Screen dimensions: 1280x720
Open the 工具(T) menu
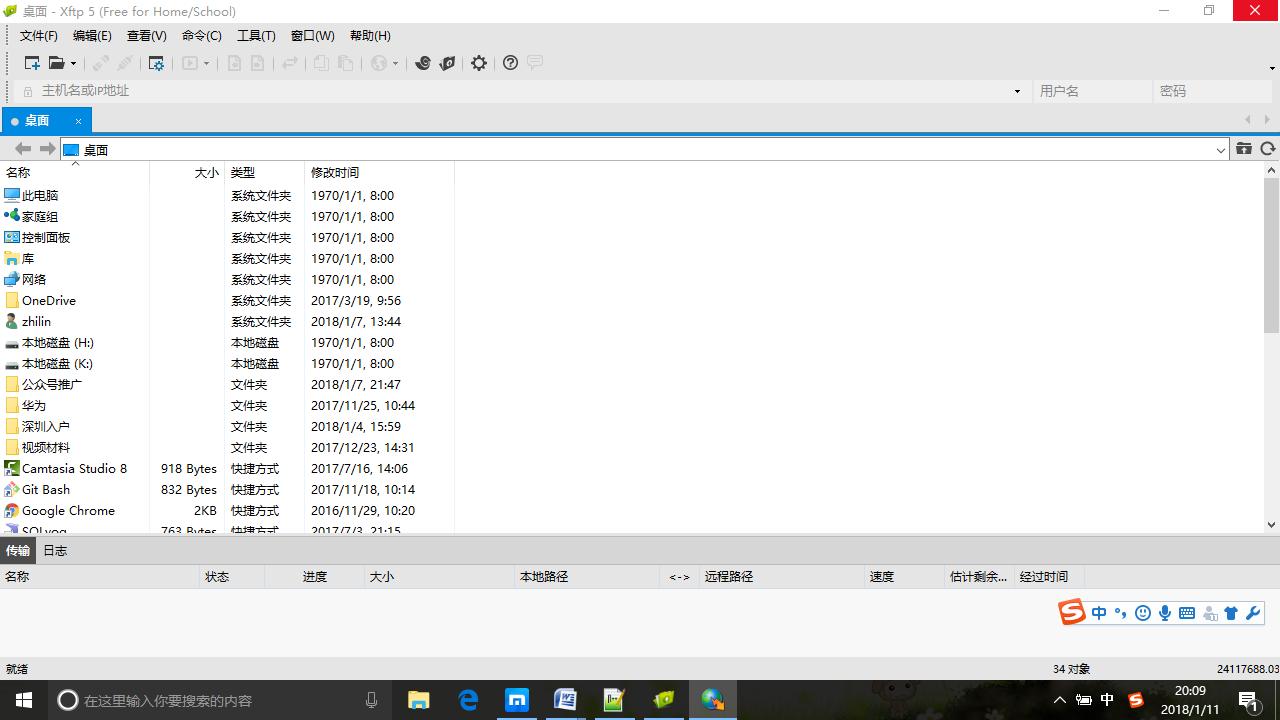[256, 35]
